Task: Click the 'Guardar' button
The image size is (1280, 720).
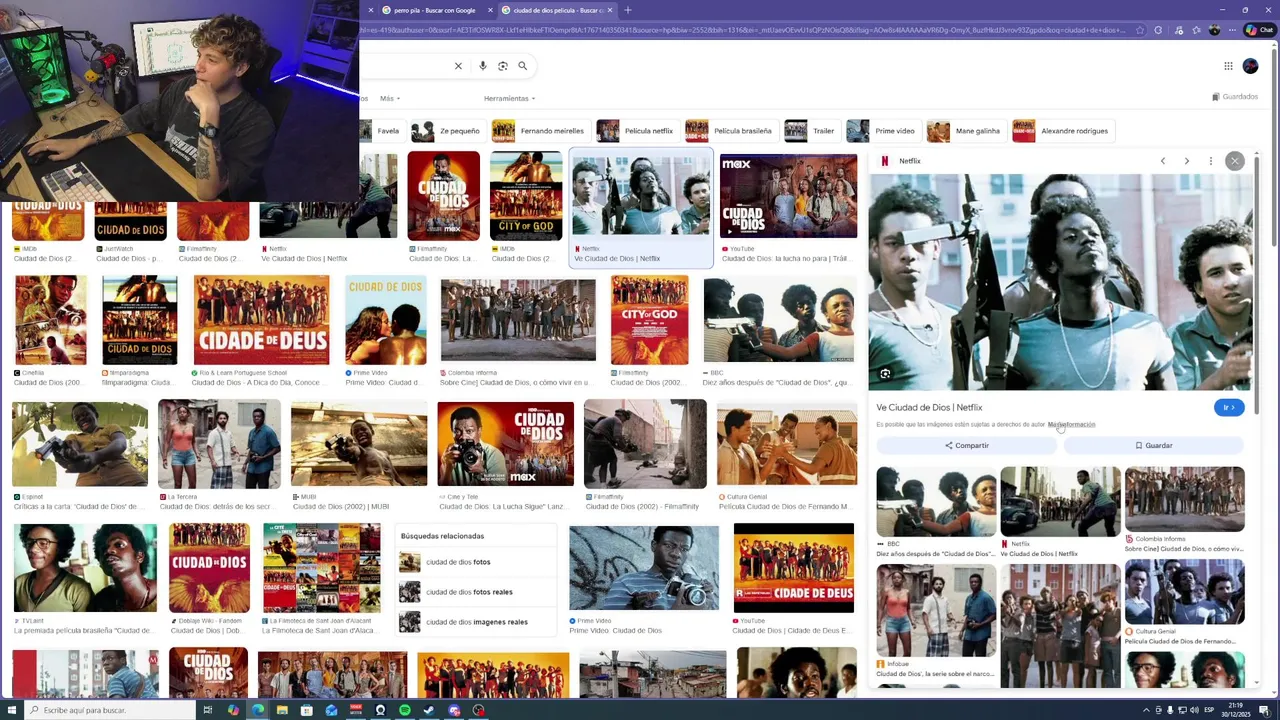Action: pyautogui.click(x=1153, y=445)
